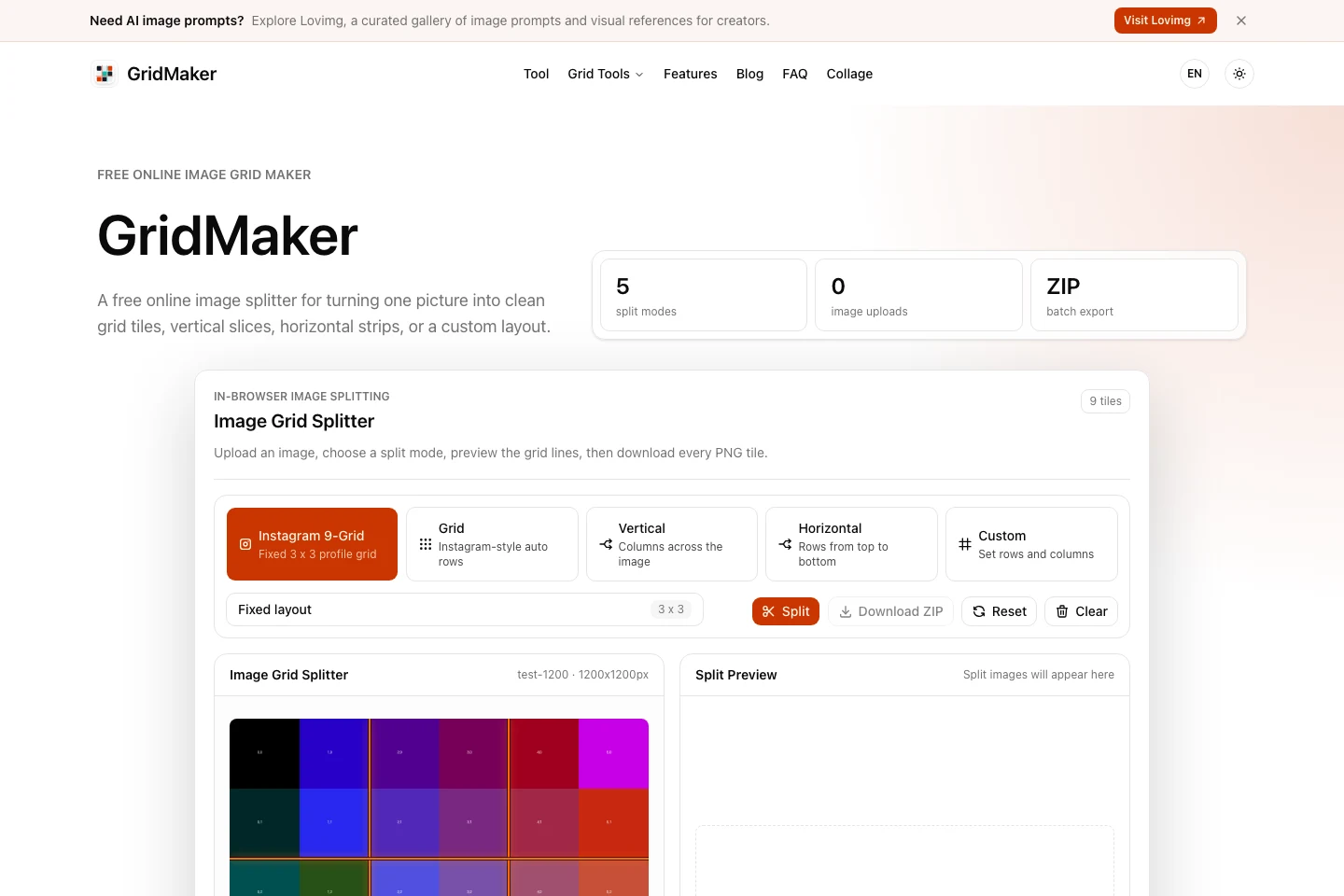Click the 'Need AI image prompts?' text
This screenshot has width=1344, height=896.
click(167, 21)
